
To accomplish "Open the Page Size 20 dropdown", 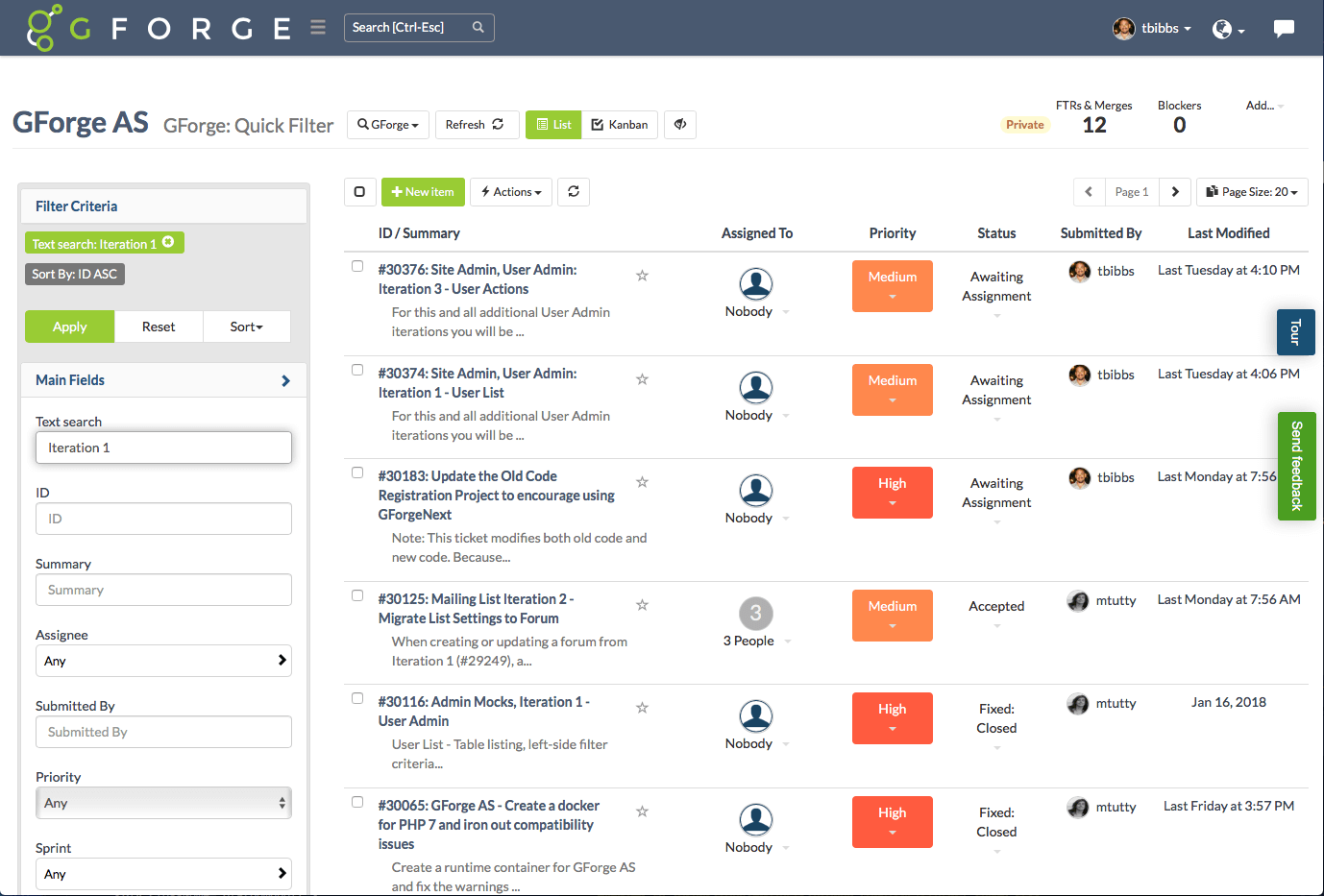I will click(x=1251, y=191).
